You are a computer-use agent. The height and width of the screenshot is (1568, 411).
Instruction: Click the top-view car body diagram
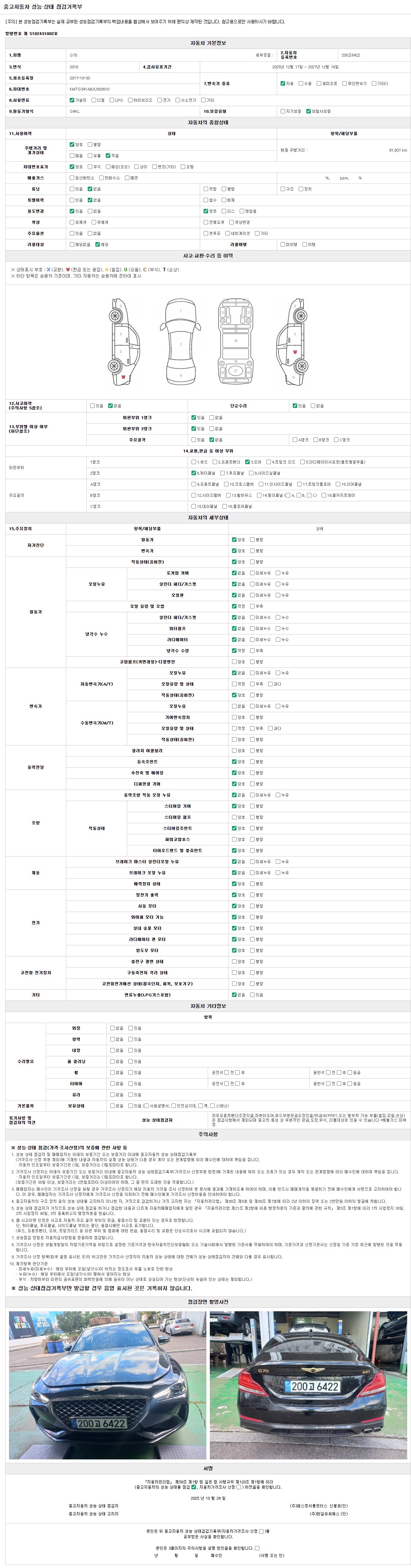click(181, 341)
